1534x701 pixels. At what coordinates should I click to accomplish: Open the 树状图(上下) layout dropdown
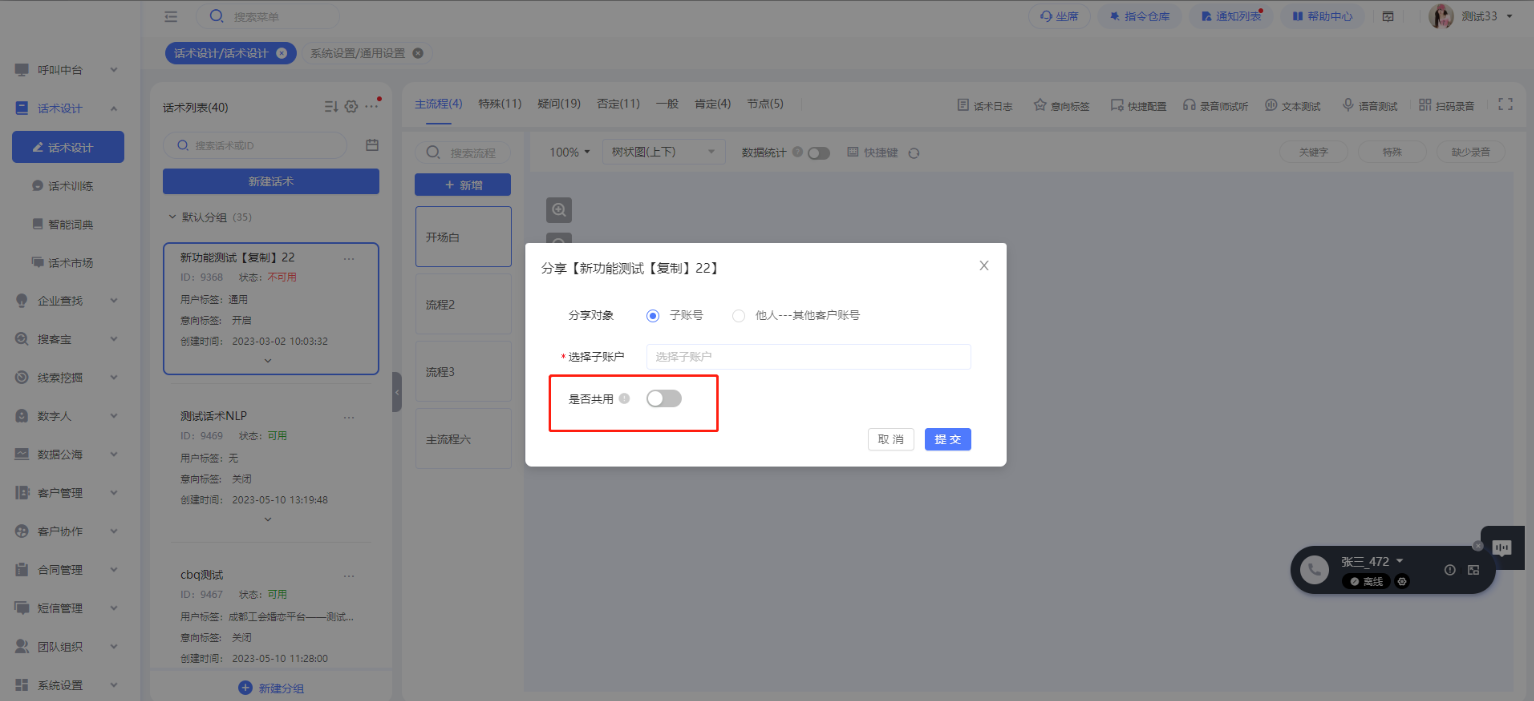click(664, 152)
